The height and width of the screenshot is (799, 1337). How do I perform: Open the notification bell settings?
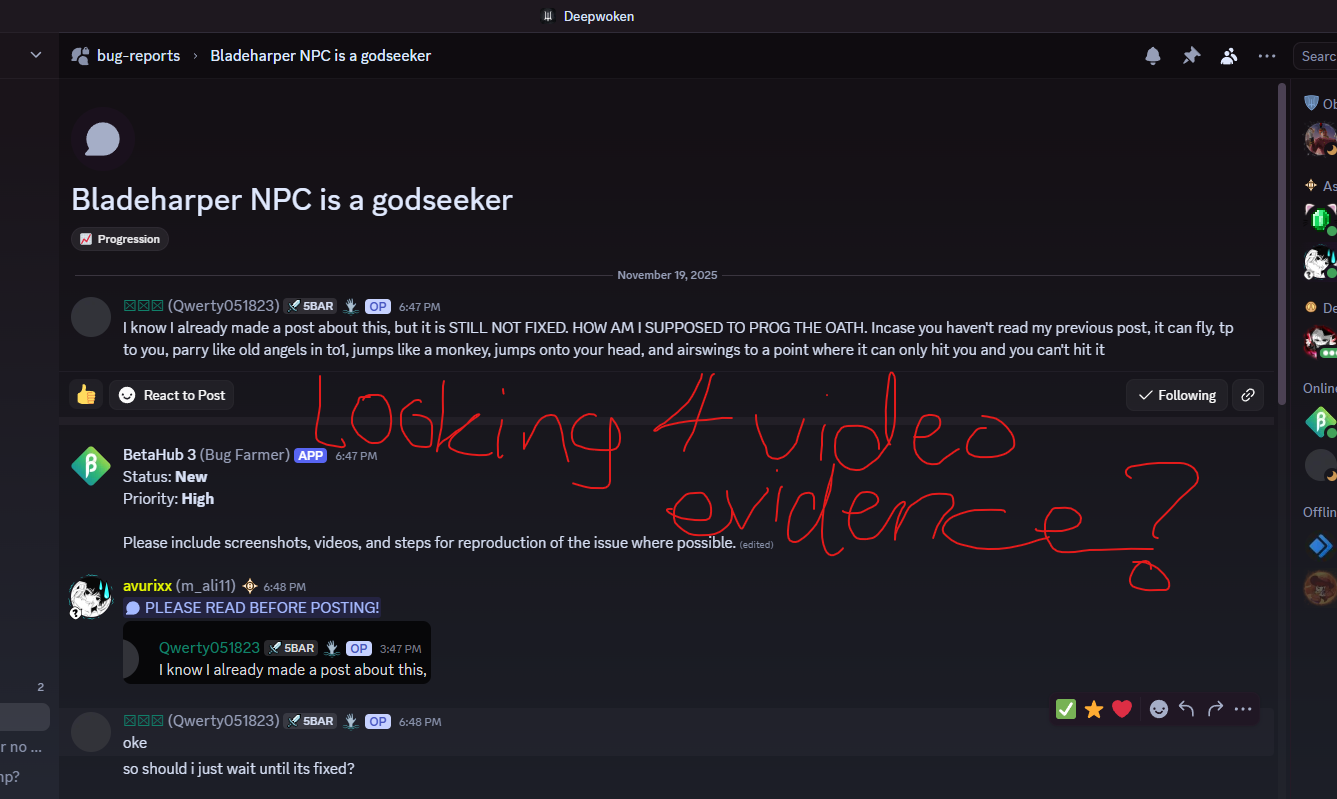[1153, 56]
